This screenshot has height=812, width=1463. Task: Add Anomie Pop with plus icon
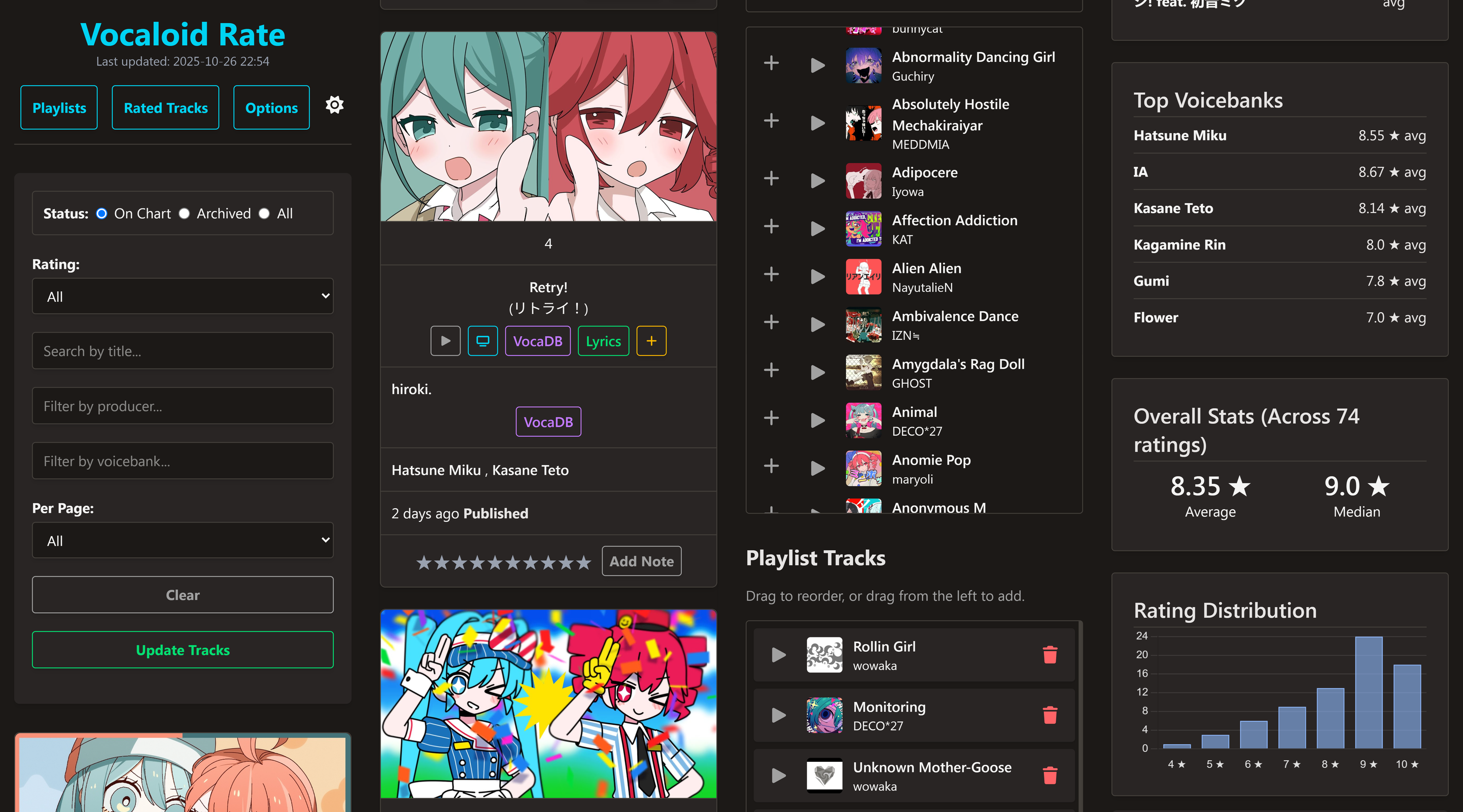pyautogui.click(x=771, y=466)
